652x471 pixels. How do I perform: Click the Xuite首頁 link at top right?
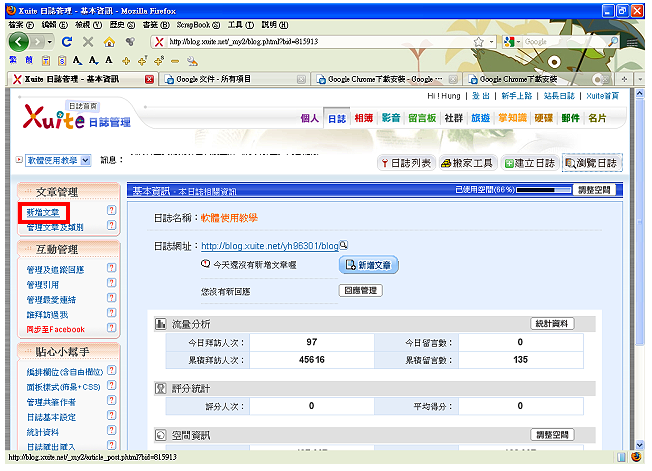click(602, 96)
